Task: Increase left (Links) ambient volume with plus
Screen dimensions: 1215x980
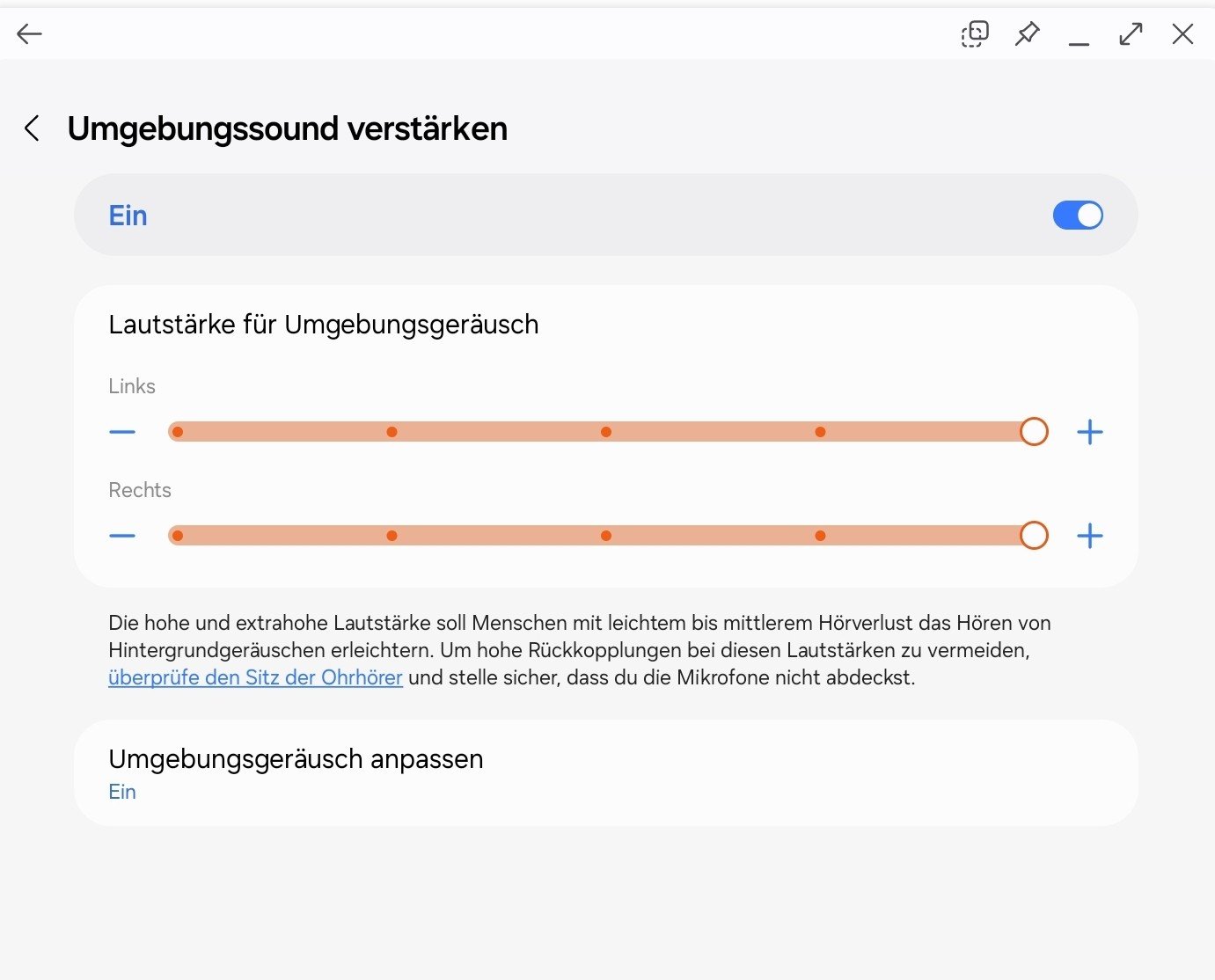Action: (x=1089, y=432)
